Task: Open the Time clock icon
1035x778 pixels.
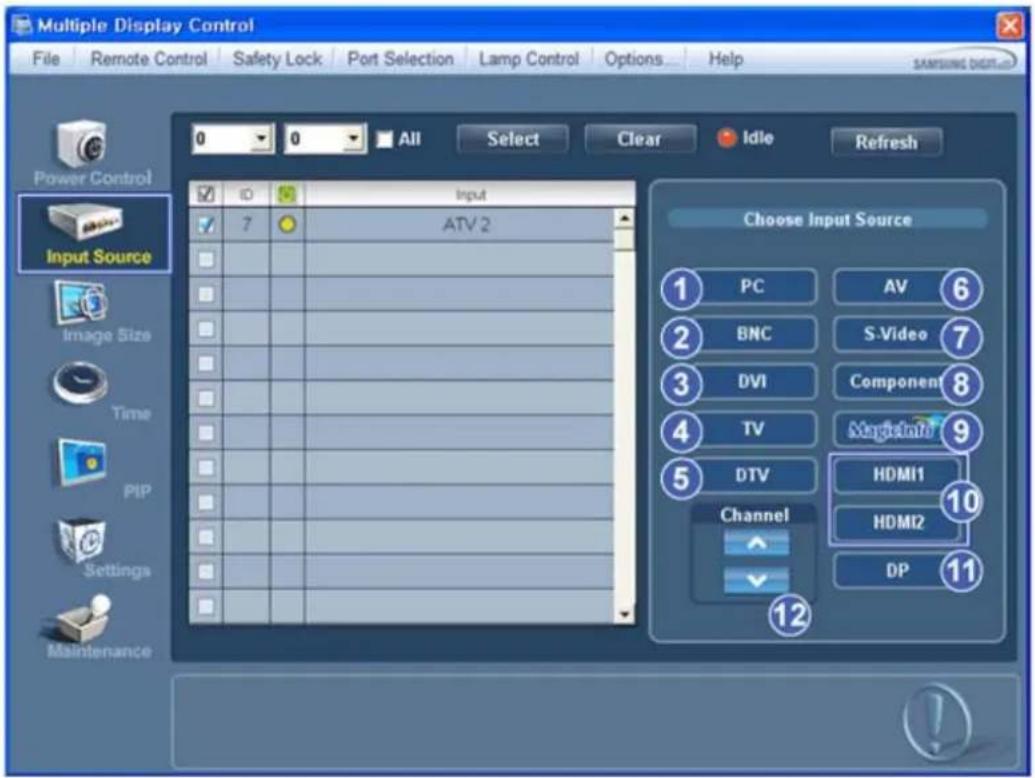Action: coord(81,383)
